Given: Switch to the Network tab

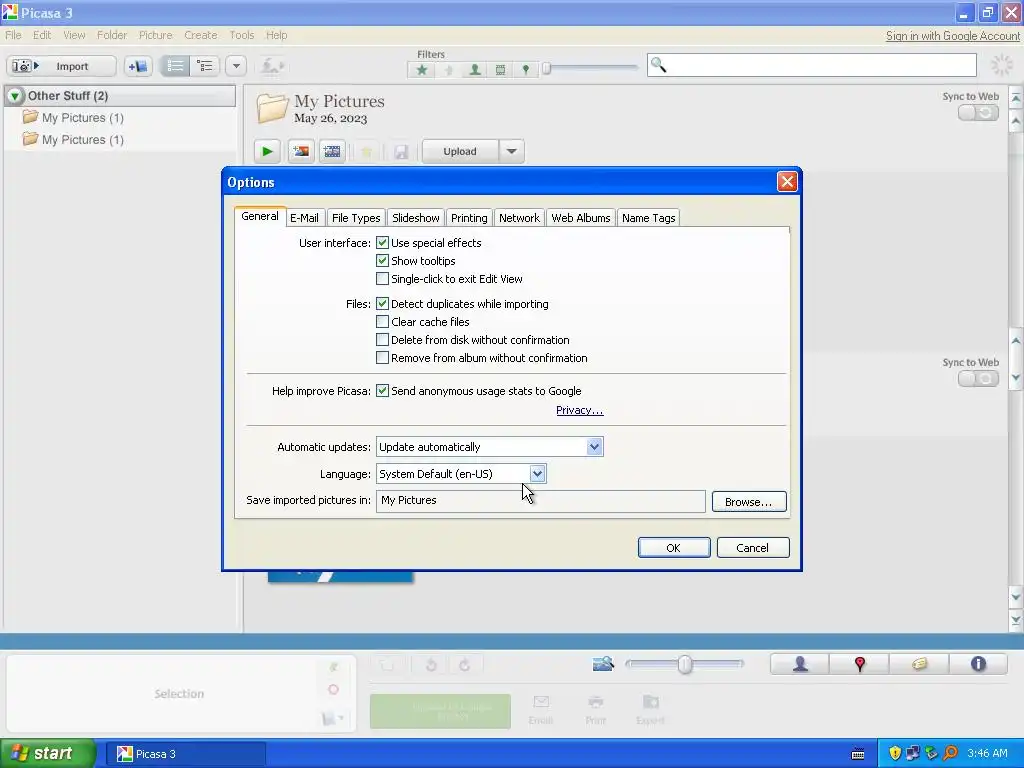Looking at the screenshot, I should [519, 218].
